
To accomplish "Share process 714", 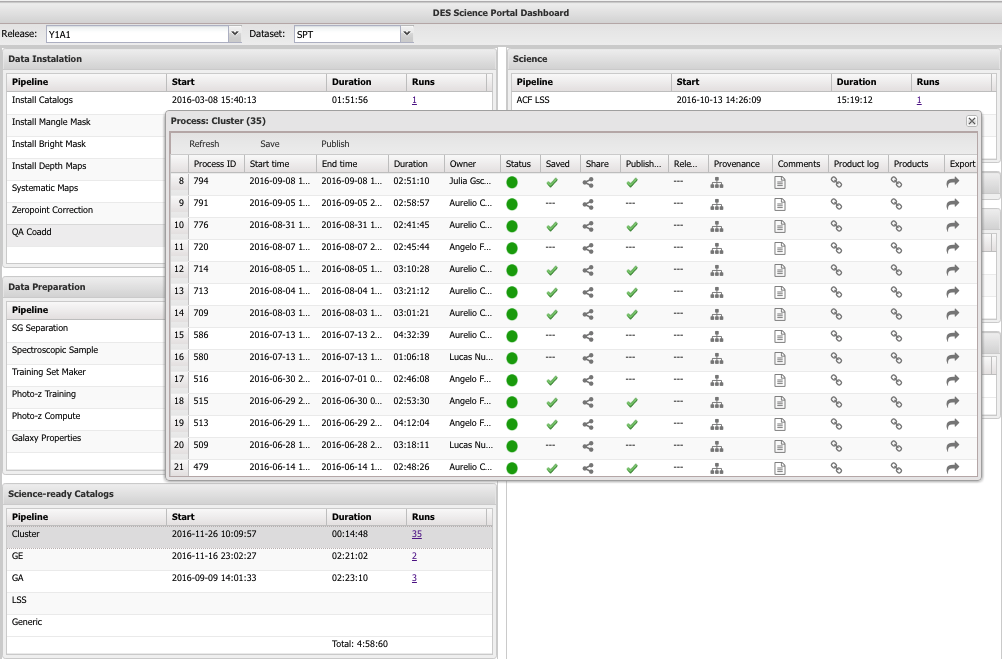I will [588, 270].
